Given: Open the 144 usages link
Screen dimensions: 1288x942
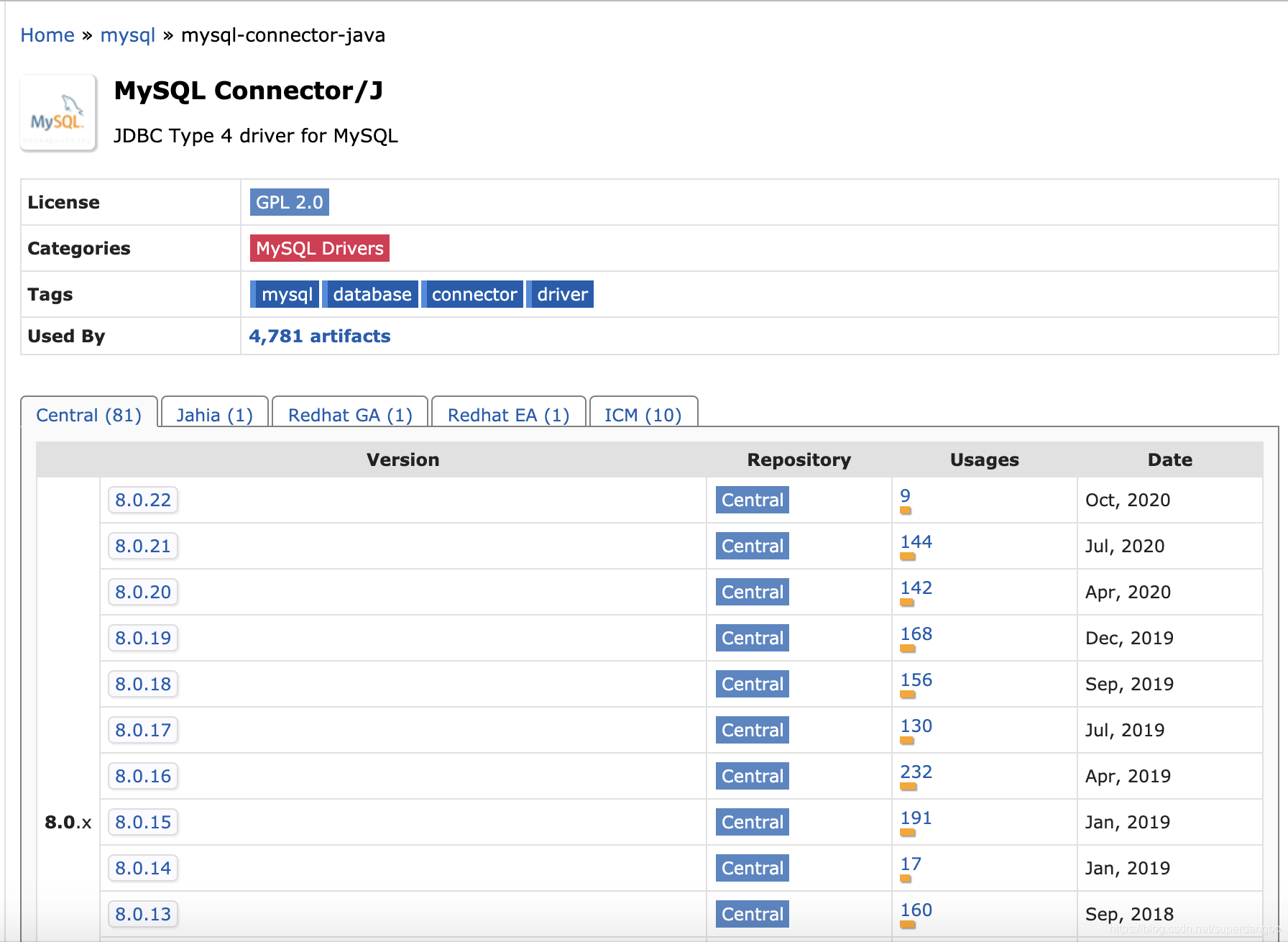Looking at the screenshot, I should 916,541.
